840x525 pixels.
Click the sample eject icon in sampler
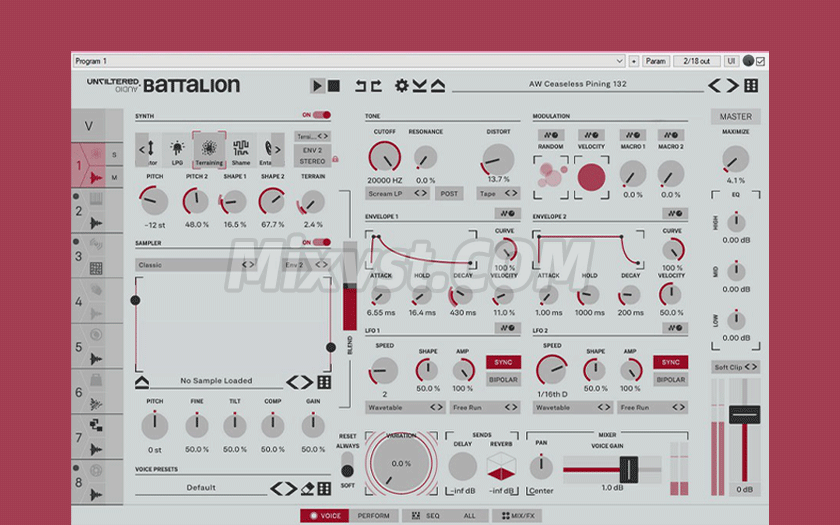click(x=142, y=381)
